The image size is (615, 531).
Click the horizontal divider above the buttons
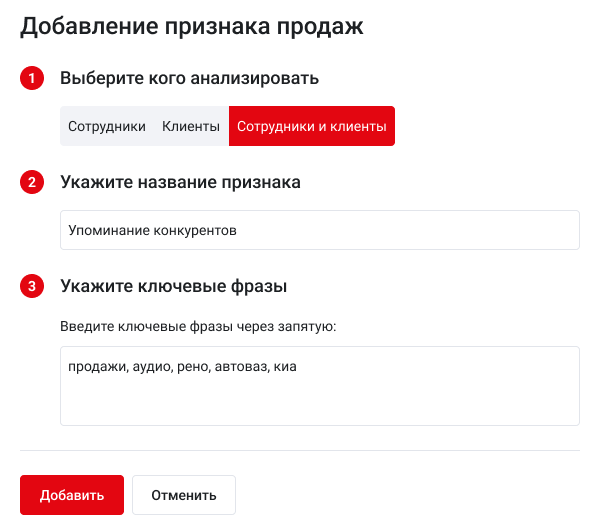[300, 450]
